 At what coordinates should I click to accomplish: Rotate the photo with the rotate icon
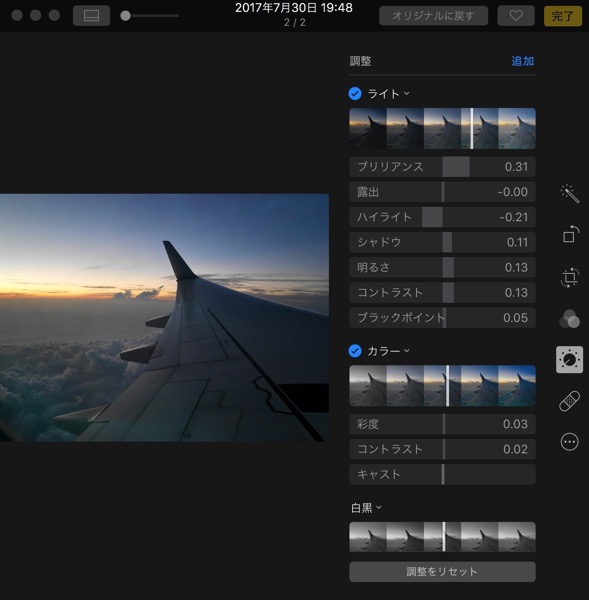point(569,235)
